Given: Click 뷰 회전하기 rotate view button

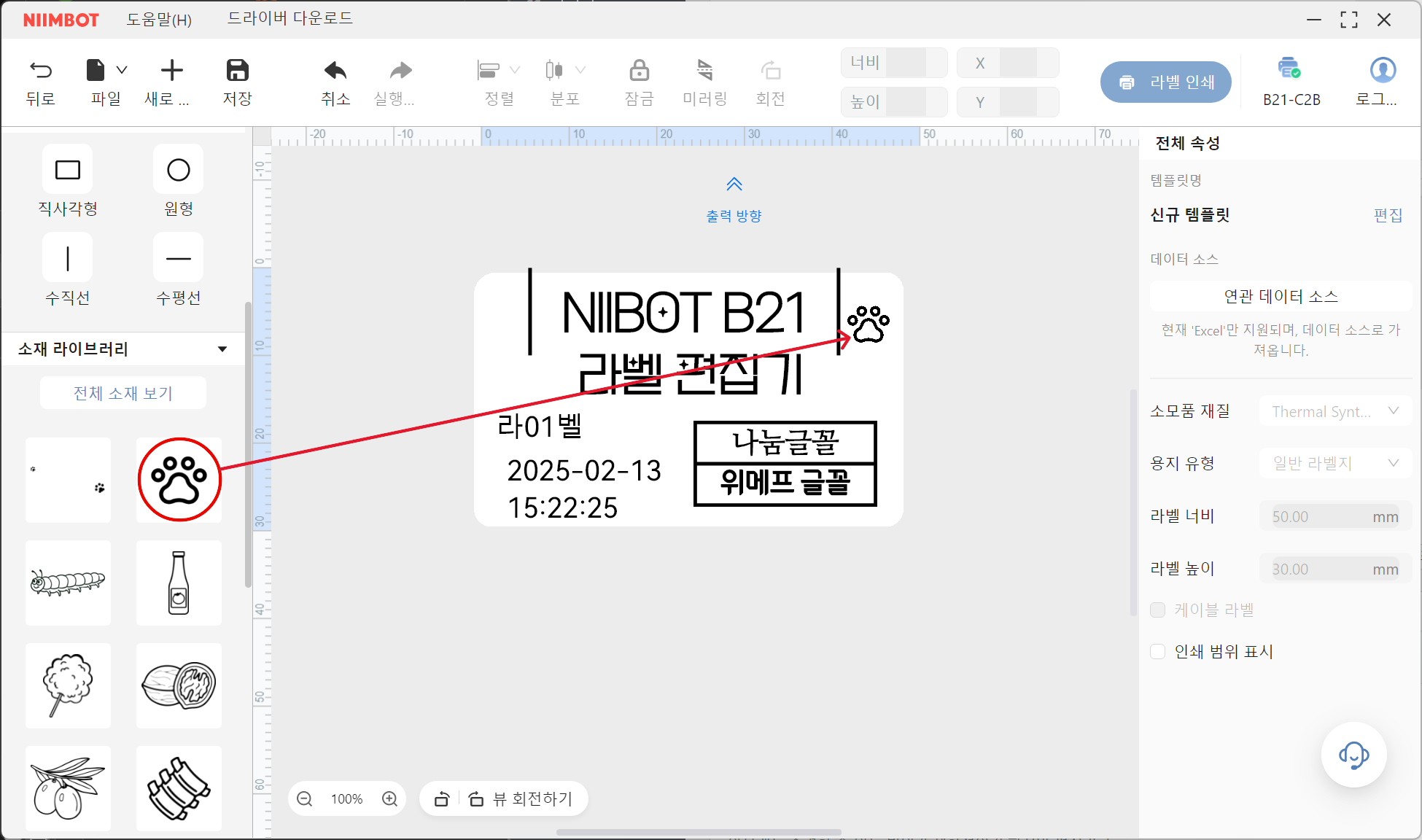Looking at the screenshot, I should [522, 799].
